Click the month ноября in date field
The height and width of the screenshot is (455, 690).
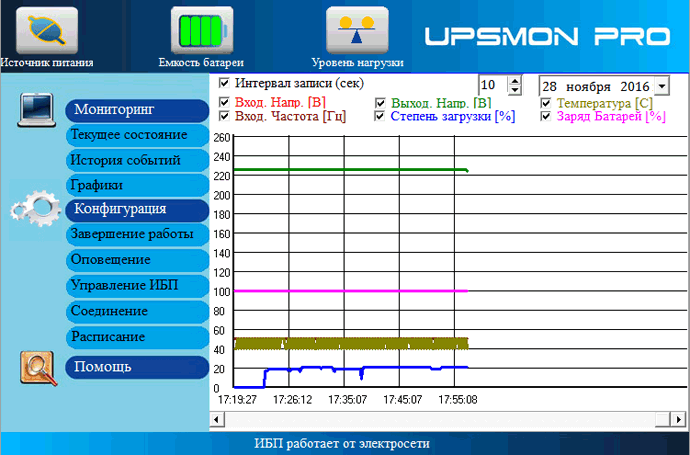coord(588,87)
